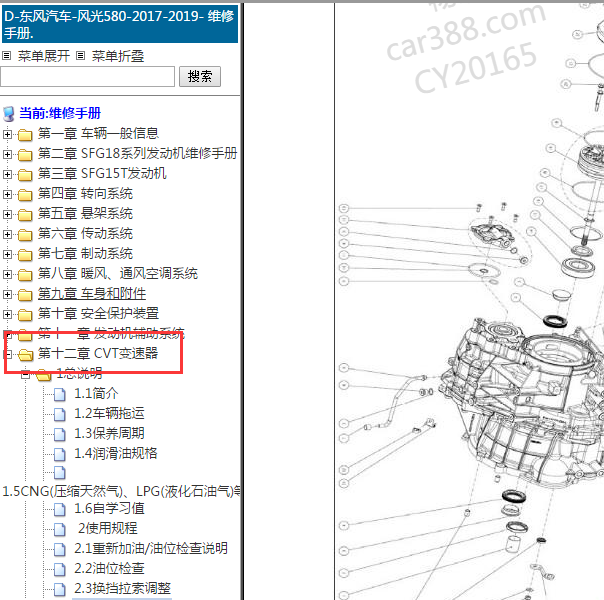Expand the 第一章 车辆一般信息 node
The width and height of the screenshot is (604, 600).
[7, 134]
